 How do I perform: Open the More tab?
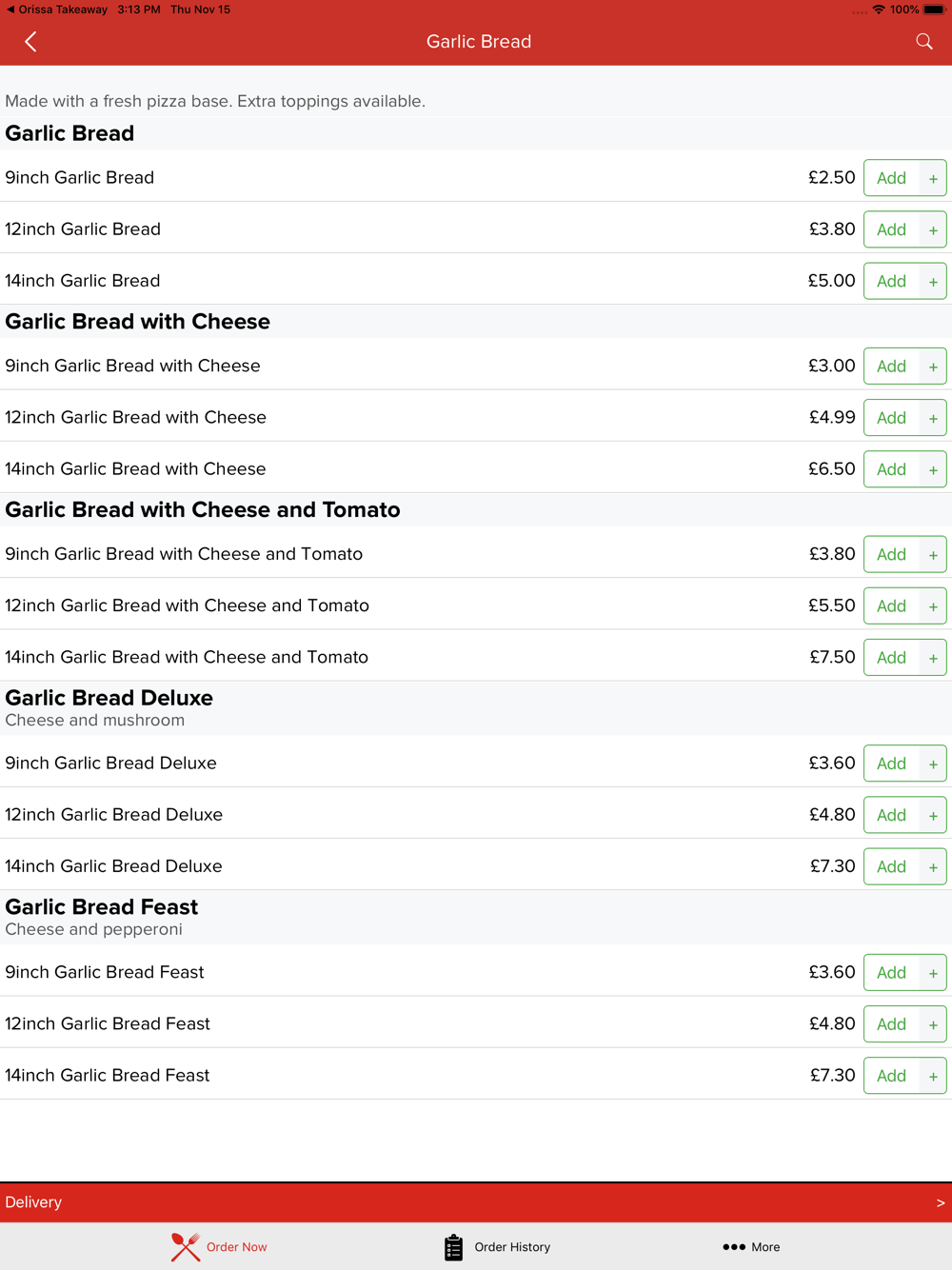(x=764, y=1246)
